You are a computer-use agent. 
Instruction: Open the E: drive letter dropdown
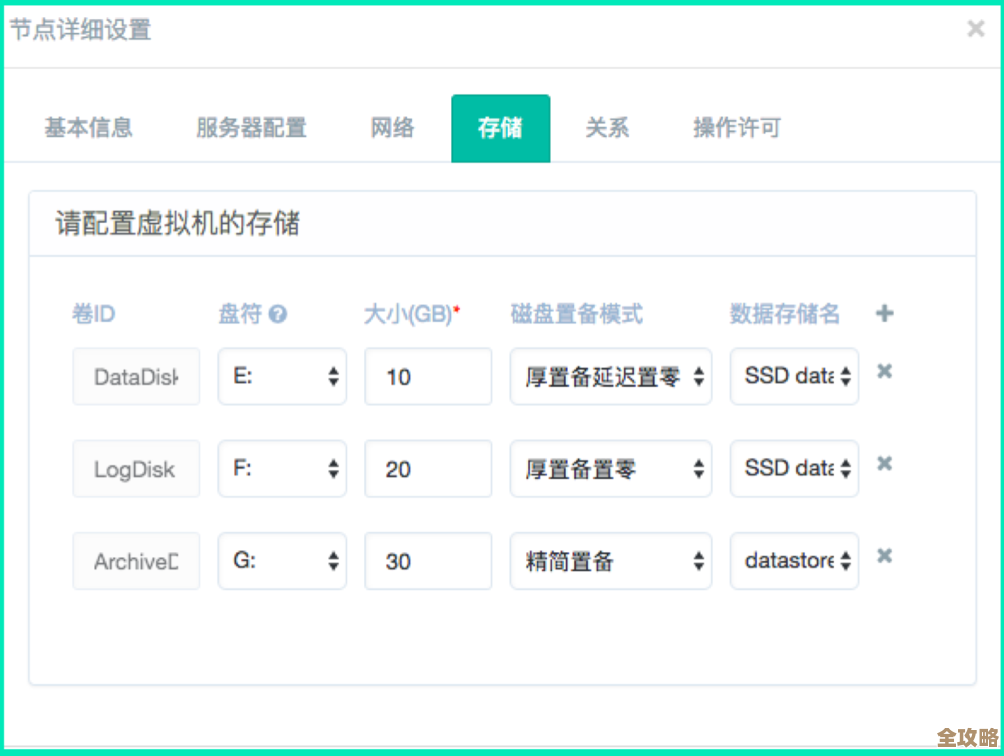[x=282, y=376]
